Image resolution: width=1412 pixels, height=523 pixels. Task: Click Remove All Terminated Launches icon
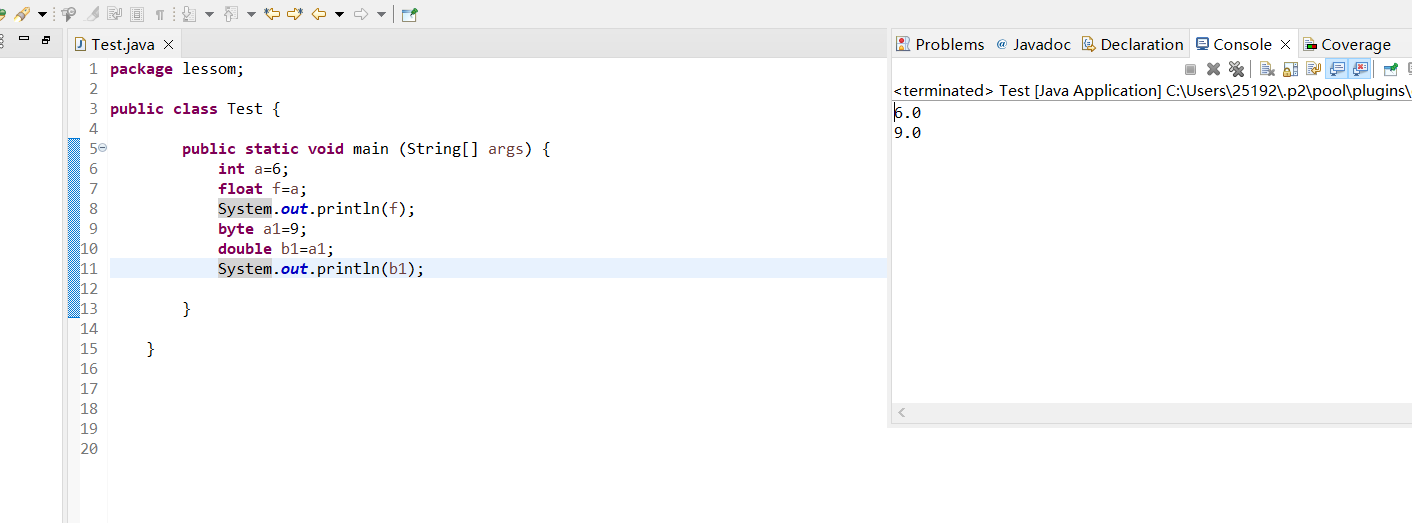click(1236, 69)
